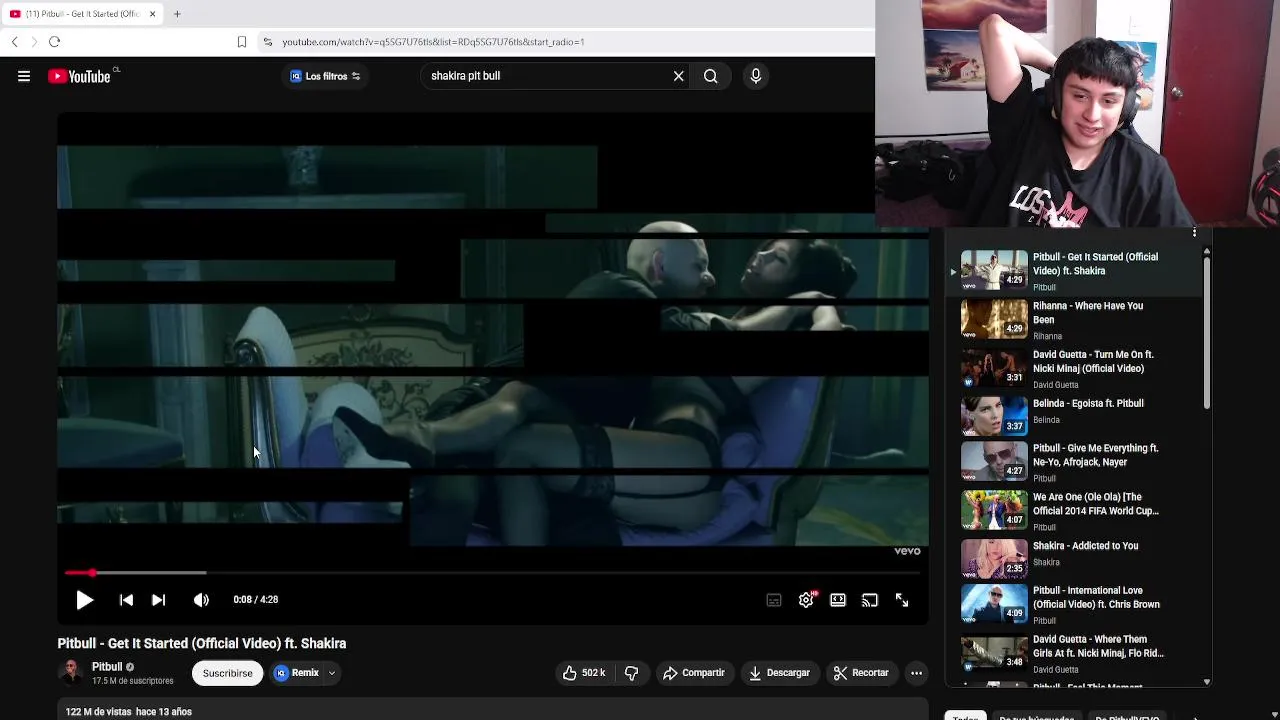The image size is (1280, 720).
Task: Click the video title text
Action: (202, 644)
